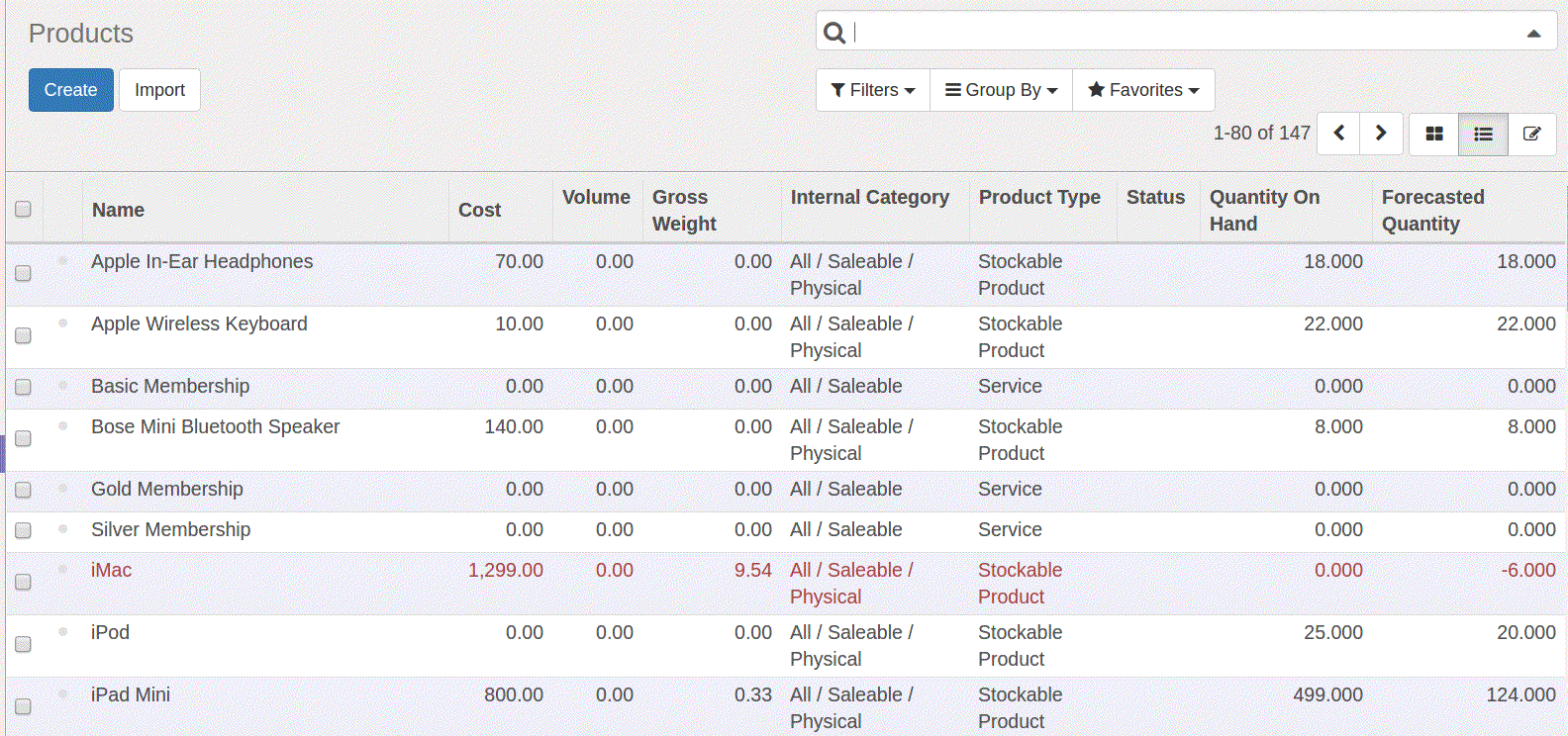Open the Apple Wireless Keyboard product

[199, 323]
